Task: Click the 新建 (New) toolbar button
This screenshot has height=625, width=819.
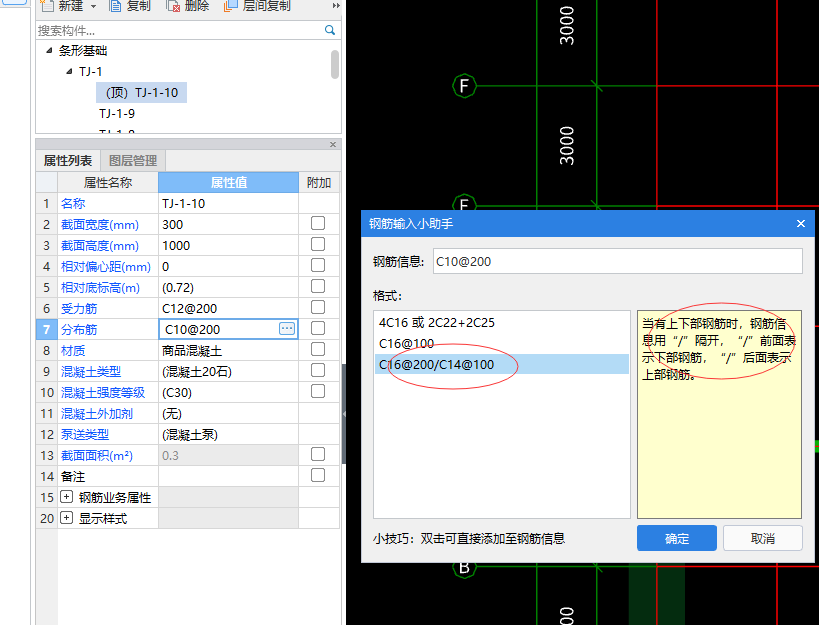Action: tap(62, 6)
